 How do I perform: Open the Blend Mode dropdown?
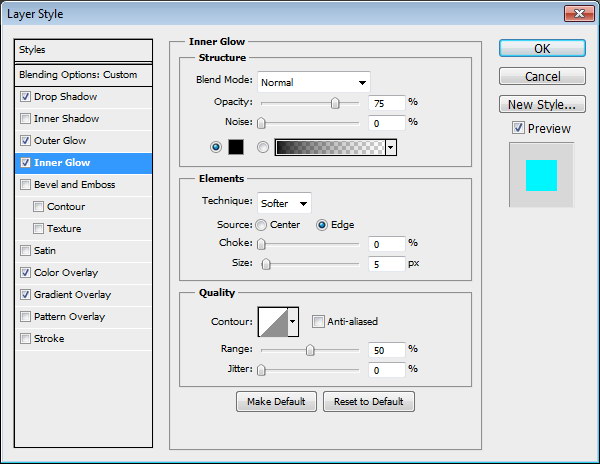(x=314, y=82)
